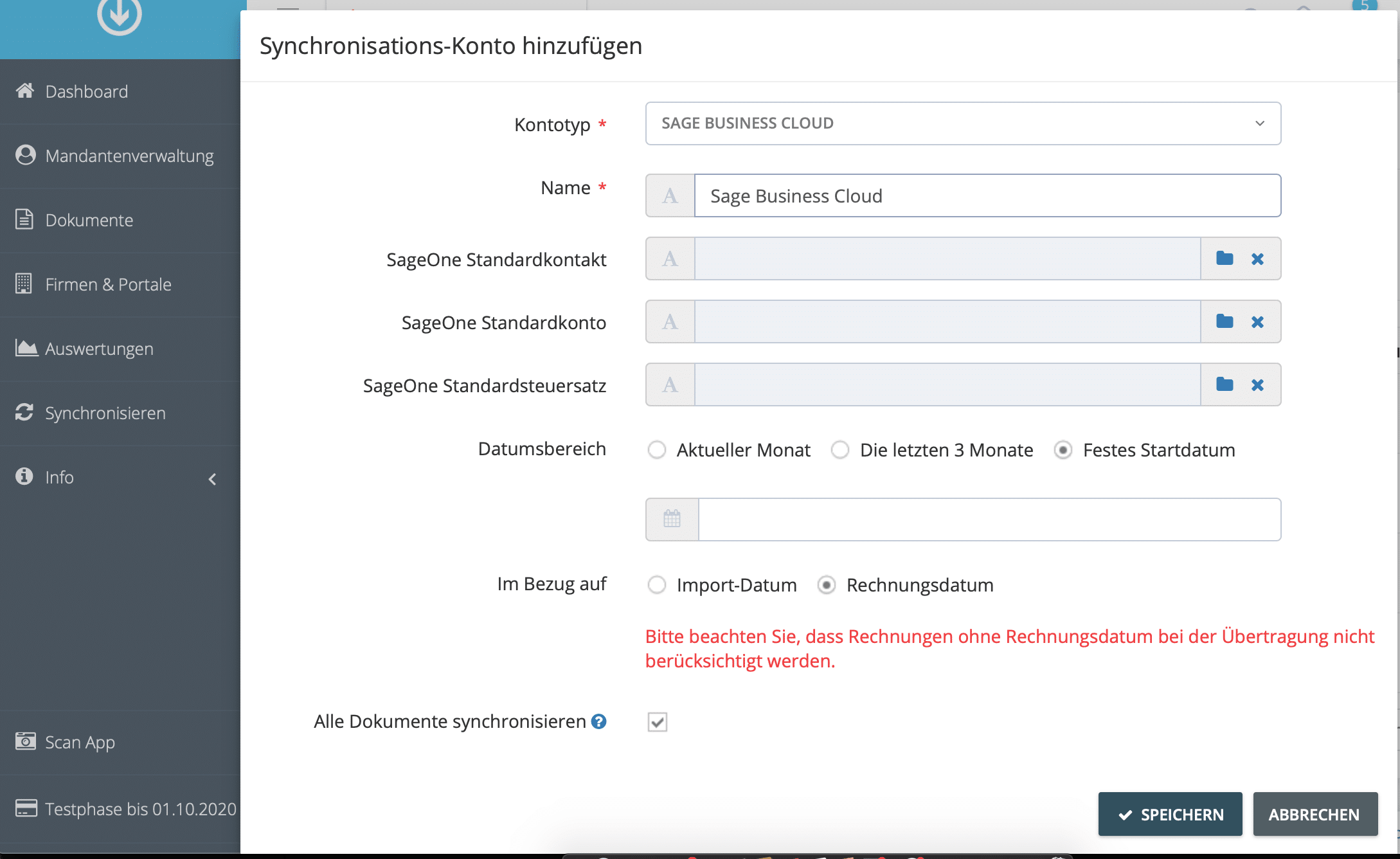
Task: Go to Dokumente in the sidebar
Action: tap(120, 220)
